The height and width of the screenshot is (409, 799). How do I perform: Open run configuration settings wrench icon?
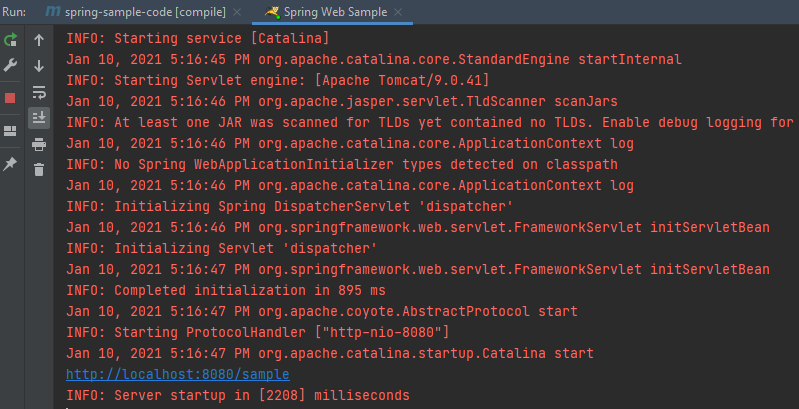tap(11, 66)
